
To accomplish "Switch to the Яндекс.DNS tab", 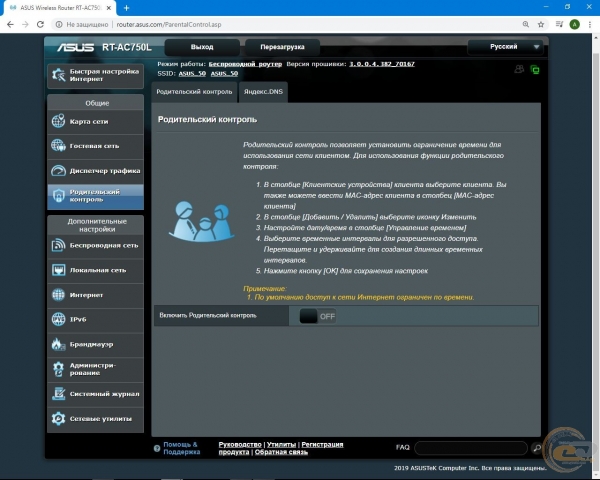I will (x=264, y=91).
